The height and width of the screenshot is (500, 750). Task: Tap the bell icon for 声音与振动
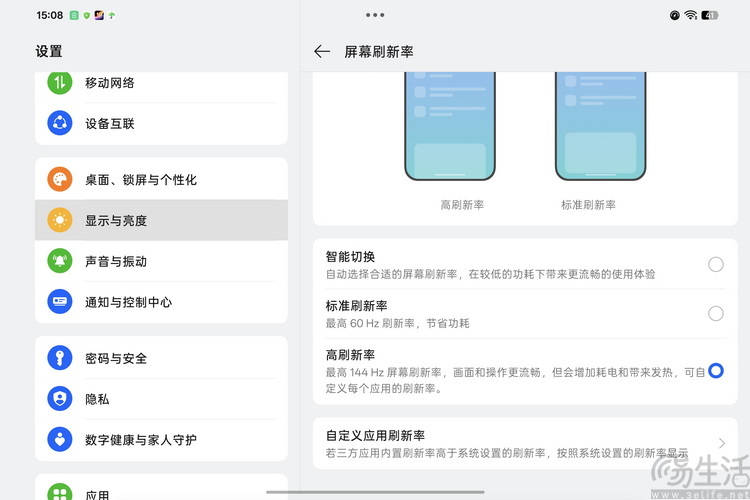click(60, 261)
